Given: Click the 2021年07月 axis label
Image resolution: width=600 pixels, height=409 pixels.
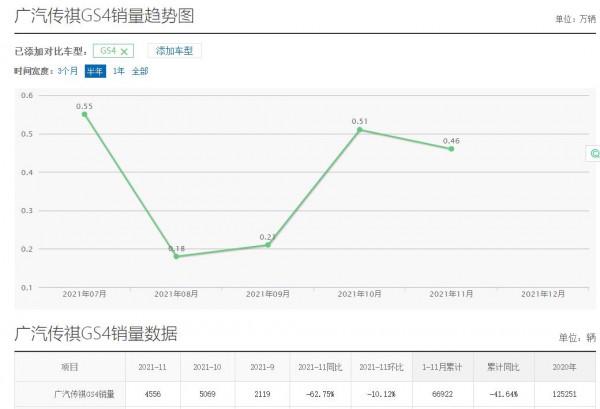Looking at the screenshot, I should 84,294.
